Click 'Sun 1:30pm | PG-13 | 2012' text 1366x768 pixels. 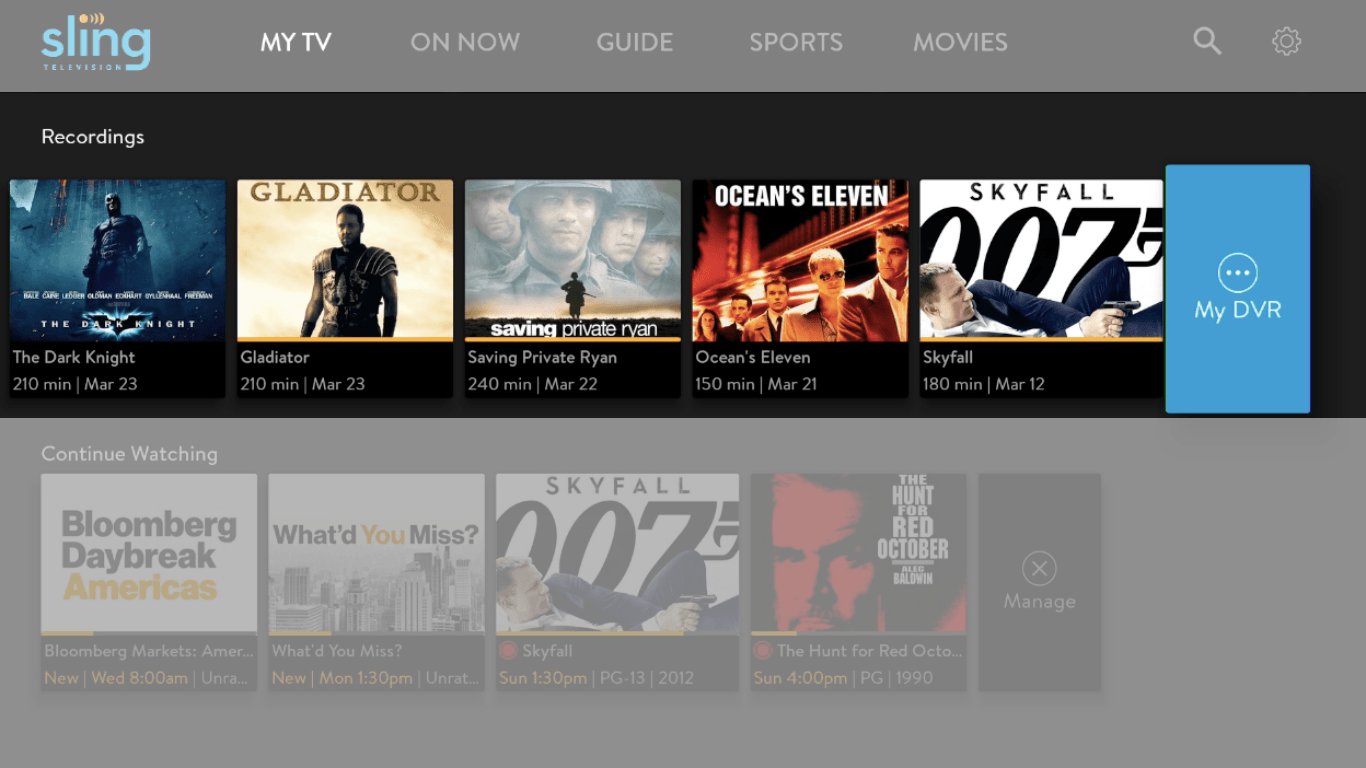598,678
